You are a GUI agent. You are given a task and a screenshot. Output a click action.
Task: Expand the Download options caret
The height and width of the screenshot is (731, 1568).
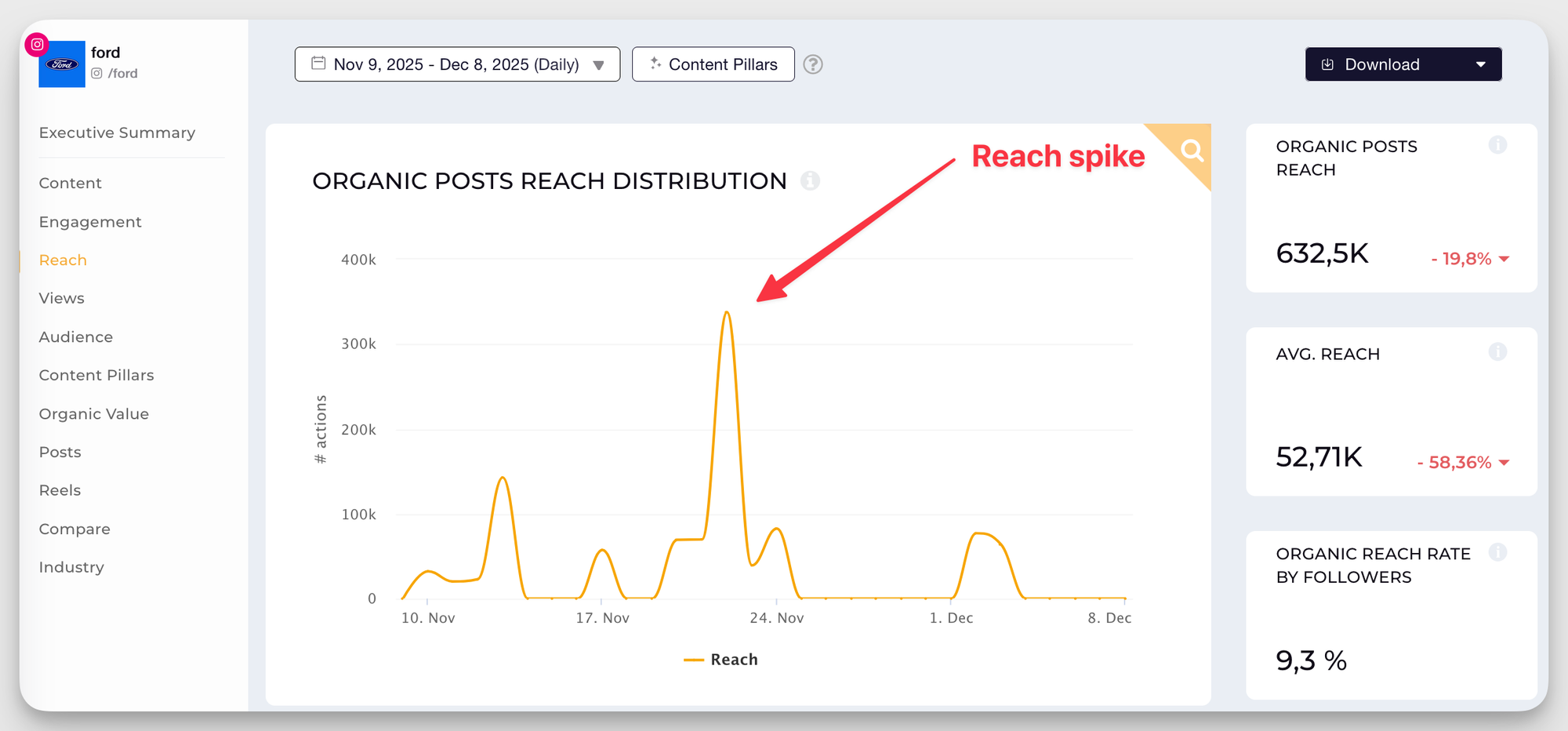[1480, 64]
